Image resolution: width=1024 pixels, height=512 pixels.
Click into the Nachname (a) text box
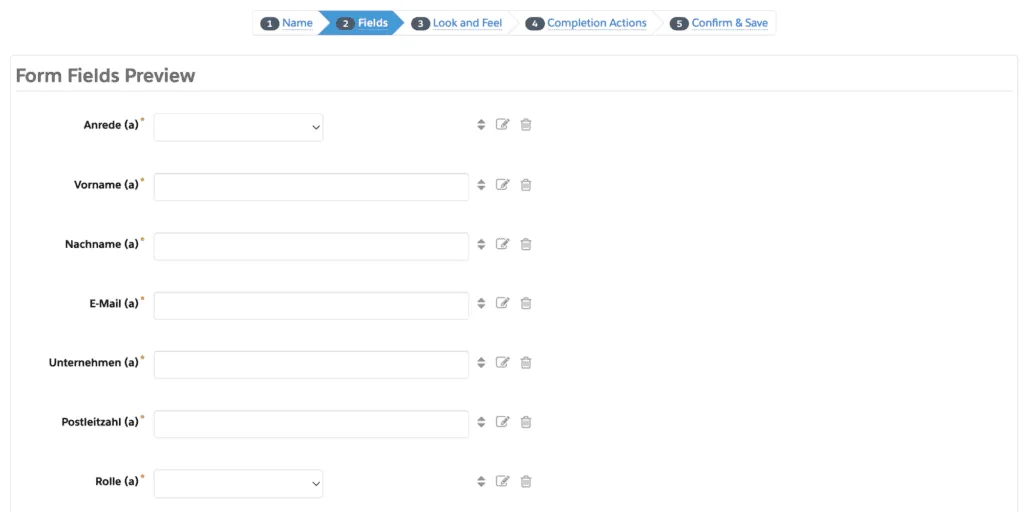312,246
